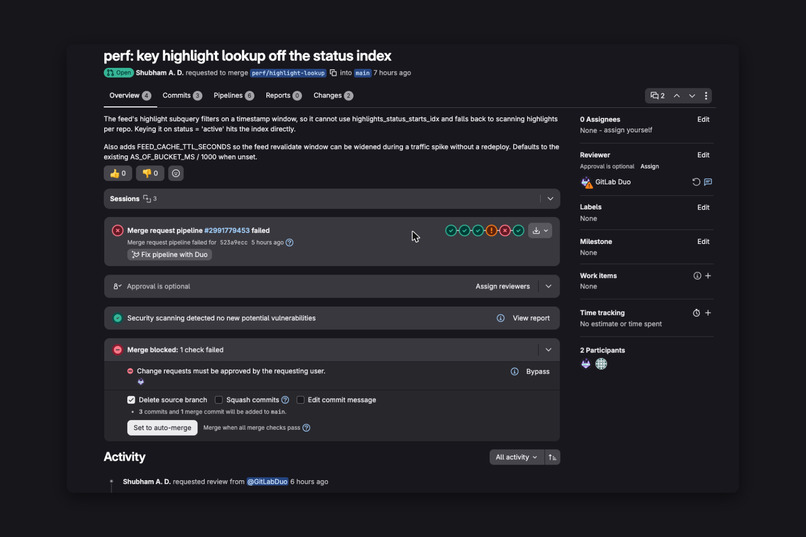
Task: Click the GitLab Duo reviewer name
Action: click(x=613, y=182)
